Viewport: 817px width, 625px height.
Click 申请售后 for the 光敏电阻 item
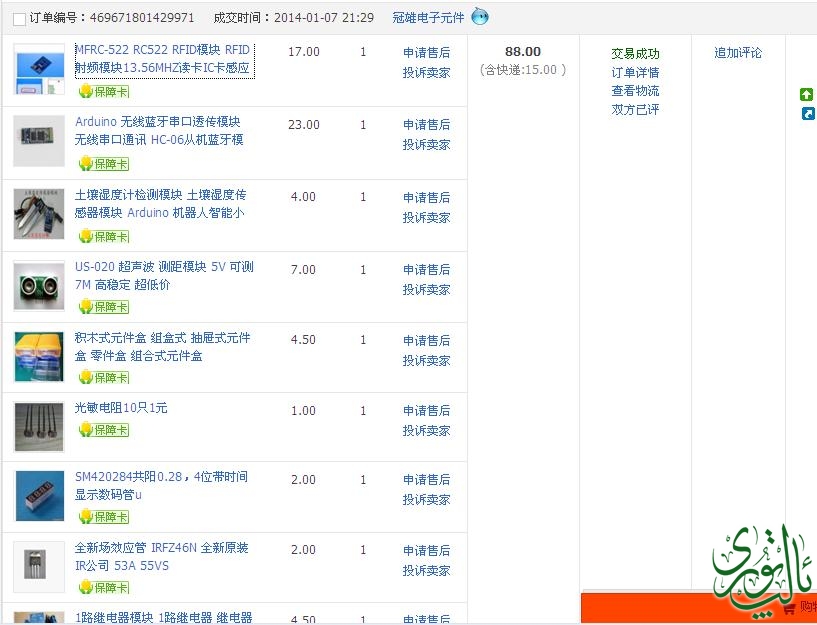click(426, 410)
